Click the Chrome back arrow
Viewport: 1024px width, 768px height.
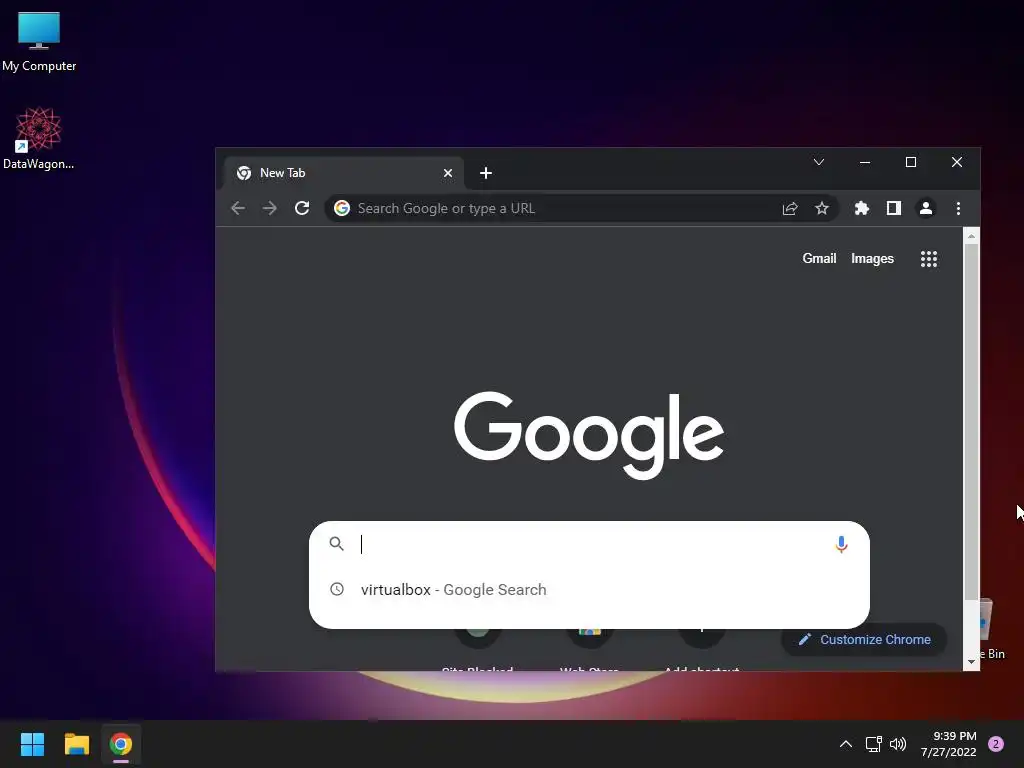pyautogui.click(x=238, y=208)
